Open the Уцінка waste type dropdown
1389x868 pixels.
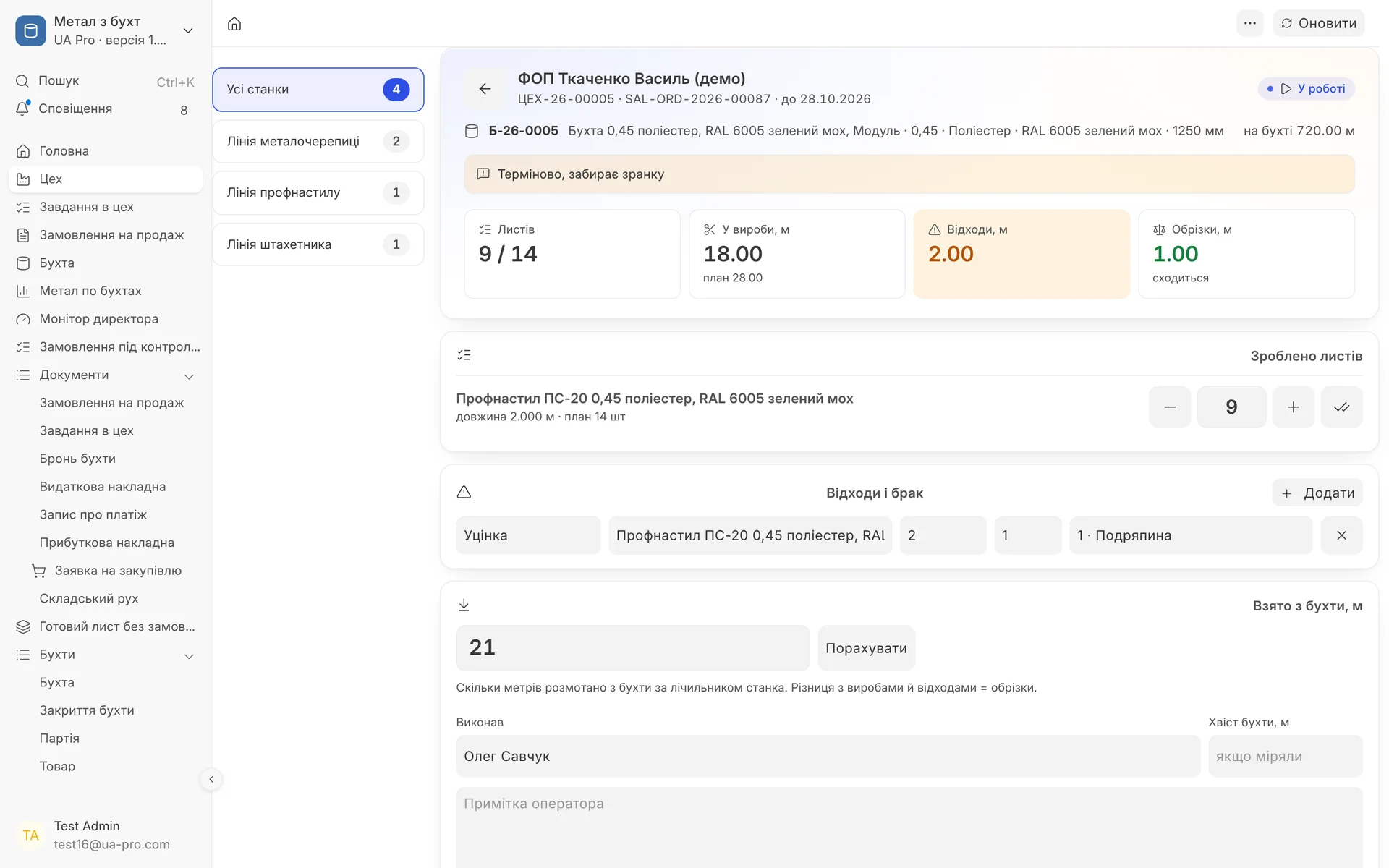528,535
